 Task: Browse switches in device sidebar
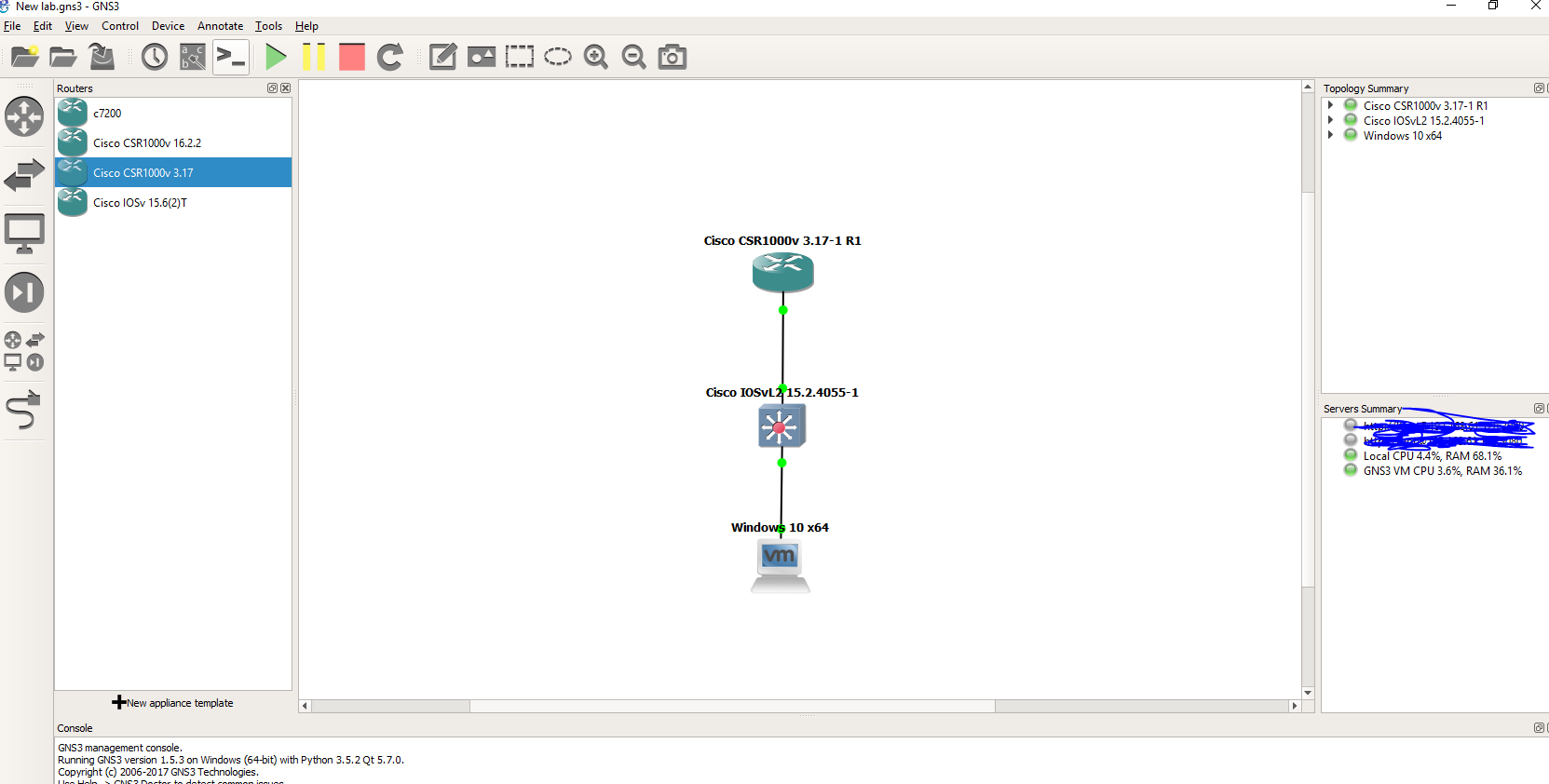tap(24, 175)
